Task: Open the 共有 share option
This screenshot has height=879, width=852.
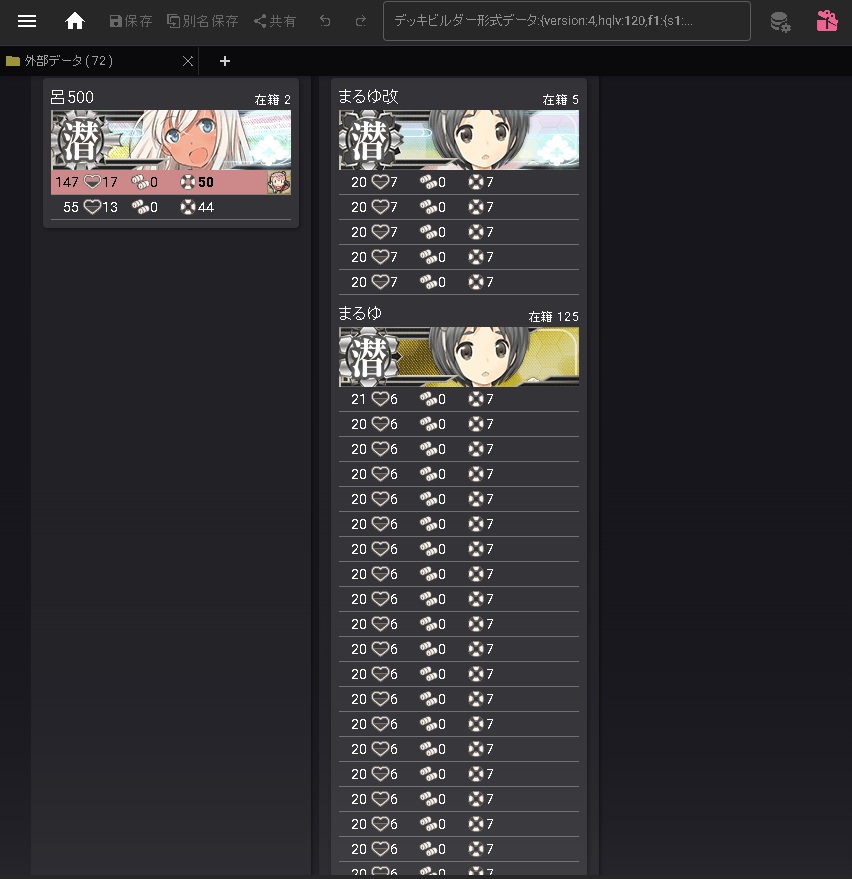Action: point(275,21)
